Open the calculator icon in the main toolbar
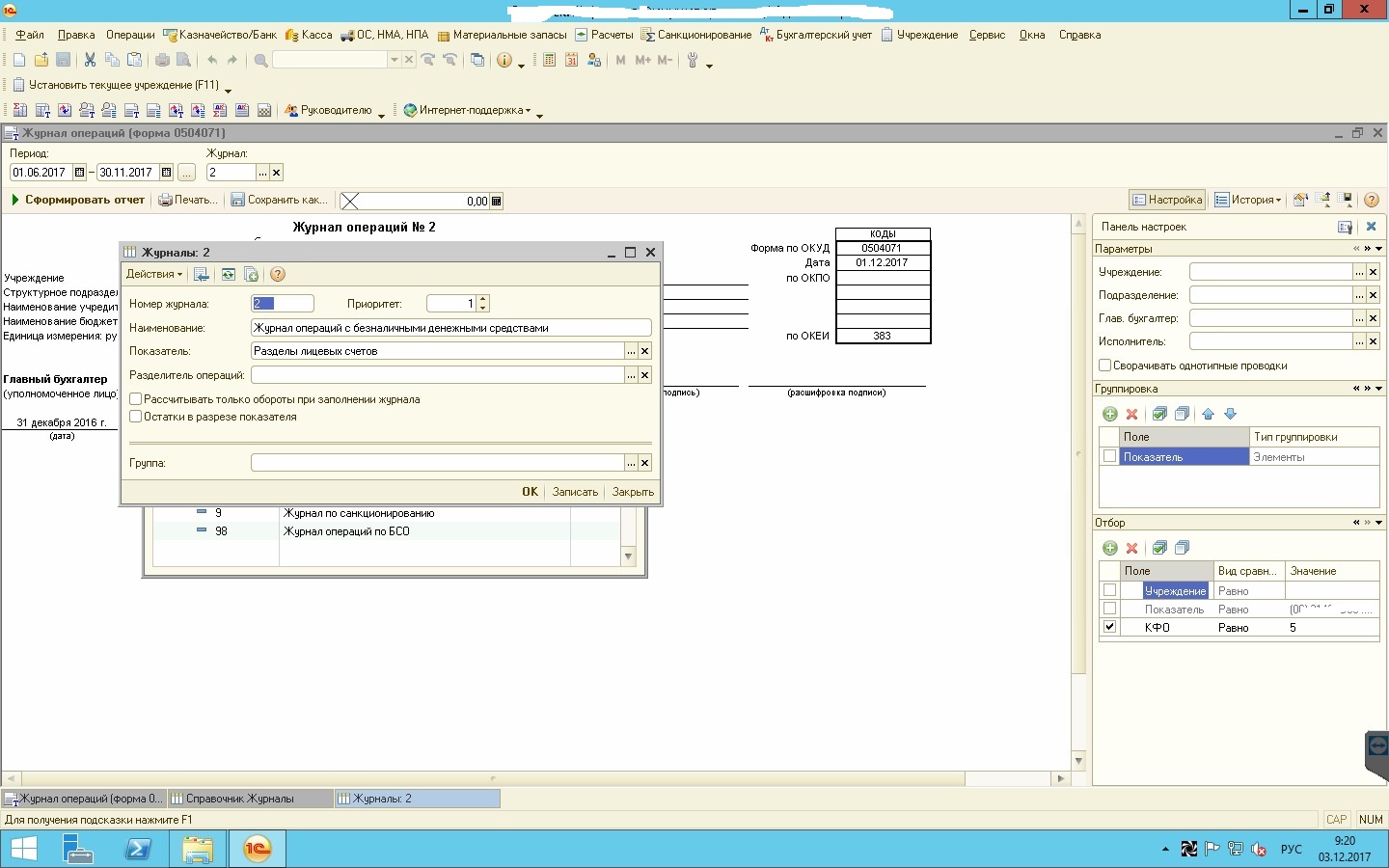 click(549, 60)
